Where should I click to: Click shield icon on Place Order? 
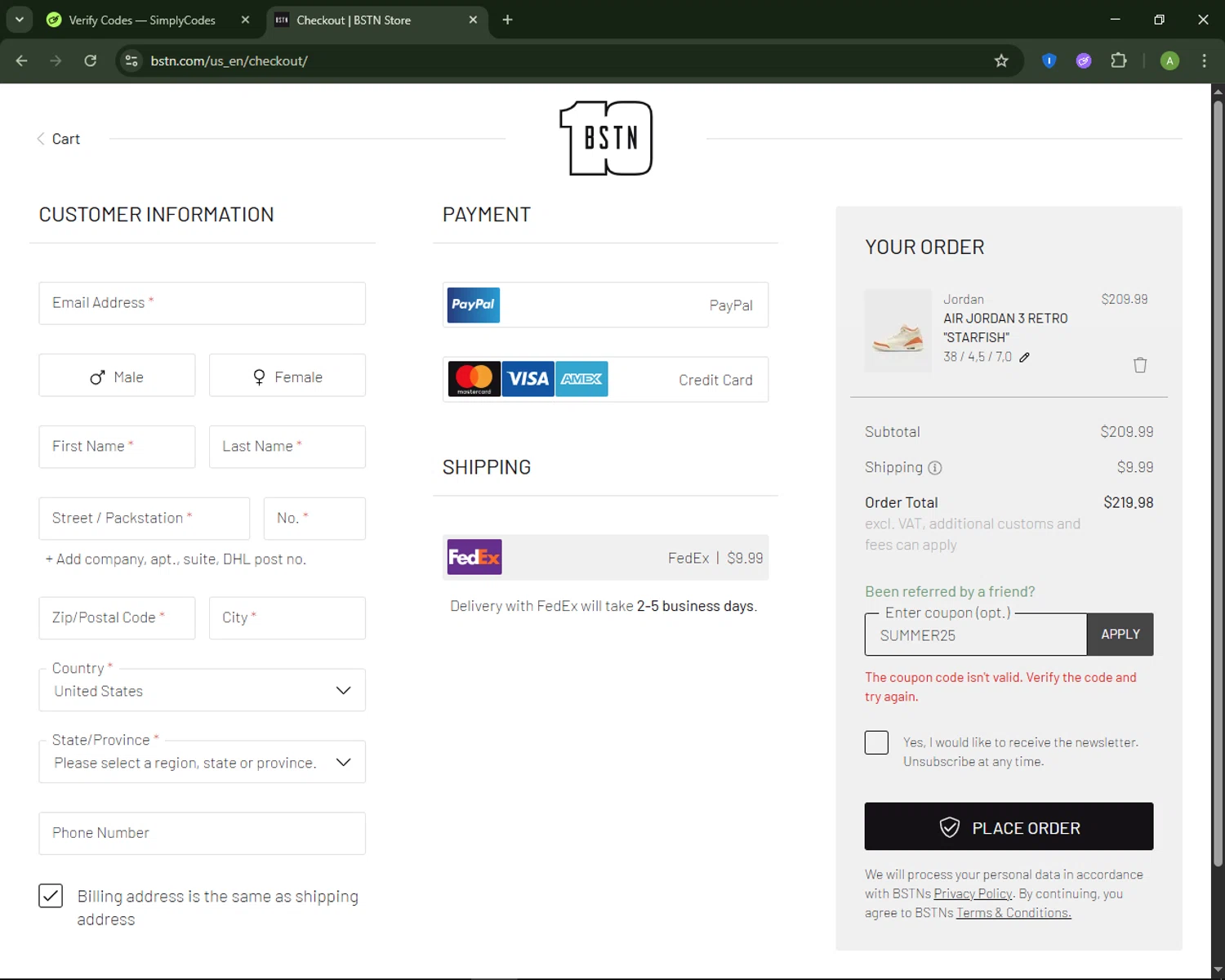coord(950,827)
